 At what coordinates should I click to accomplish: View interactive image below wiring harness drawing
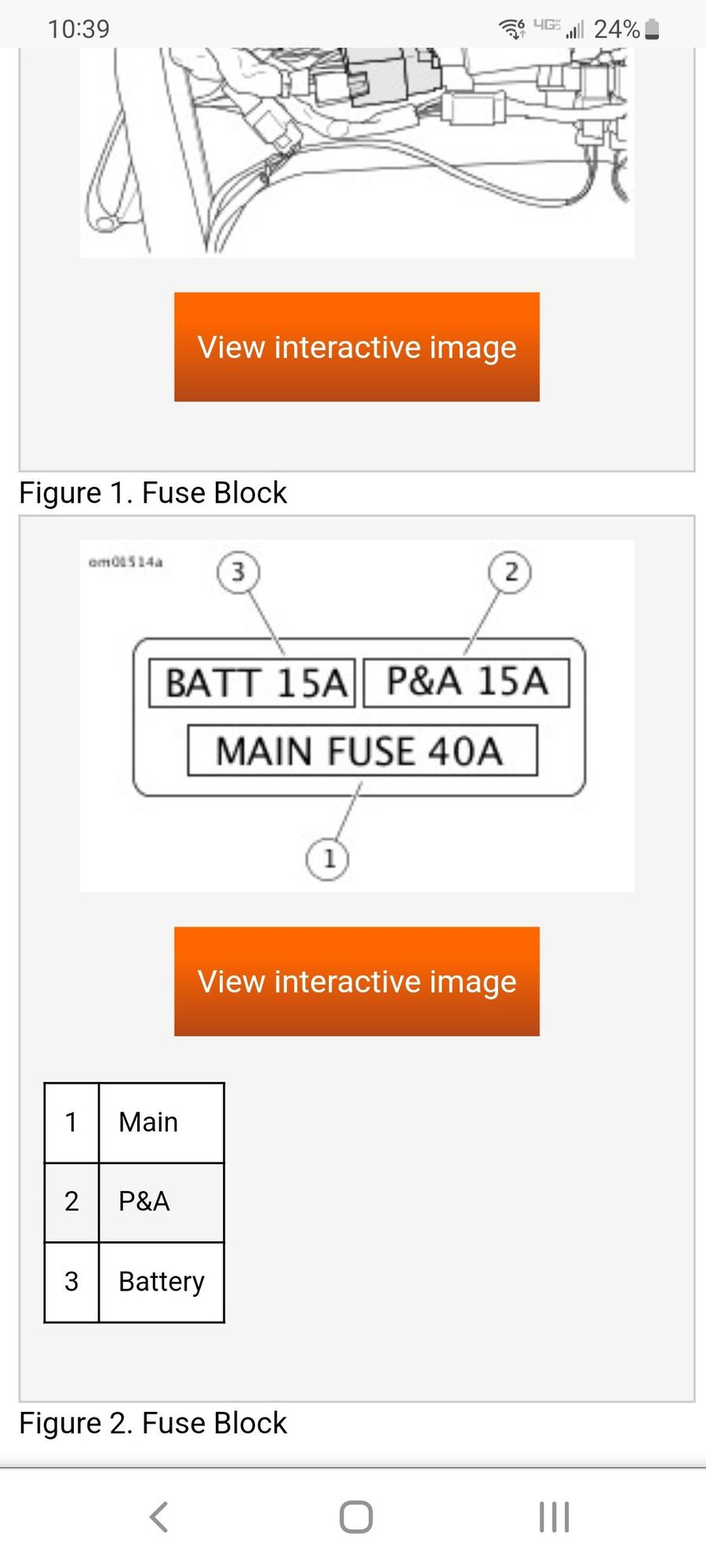(357, 347)
